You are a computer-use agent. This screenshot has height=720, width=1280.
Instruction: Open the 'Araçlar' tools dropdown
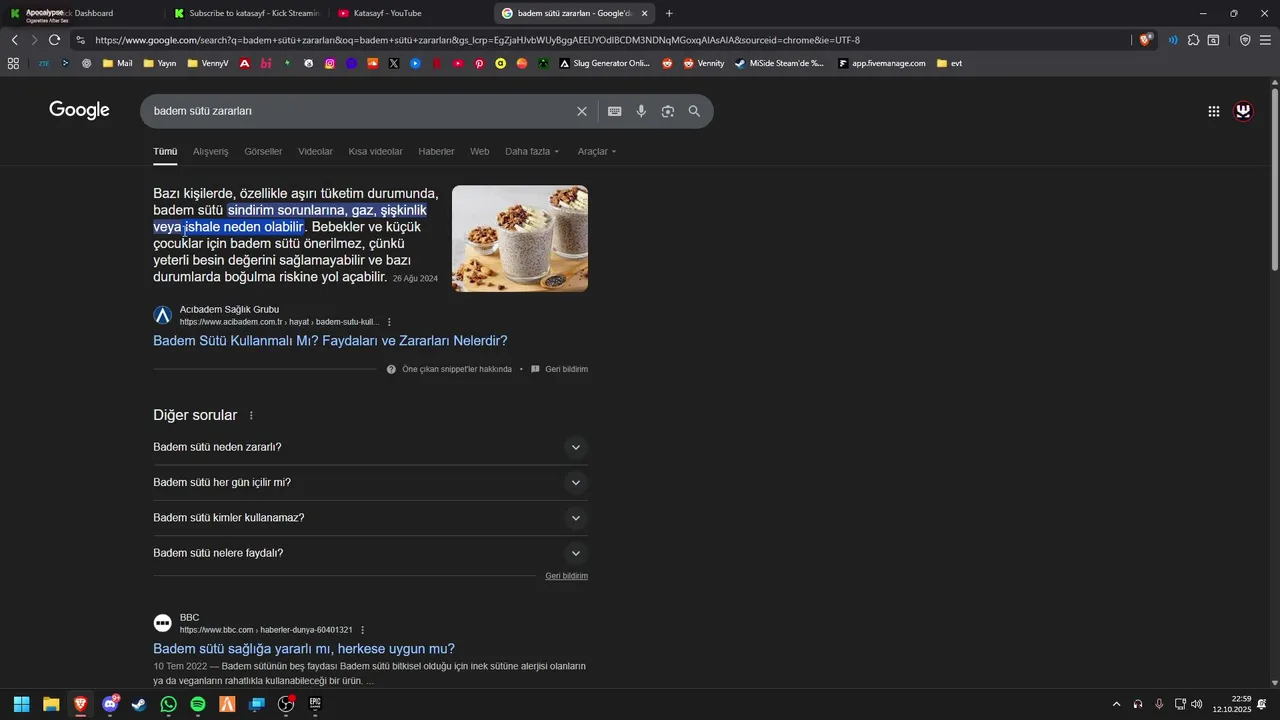[x=597, y=152]
